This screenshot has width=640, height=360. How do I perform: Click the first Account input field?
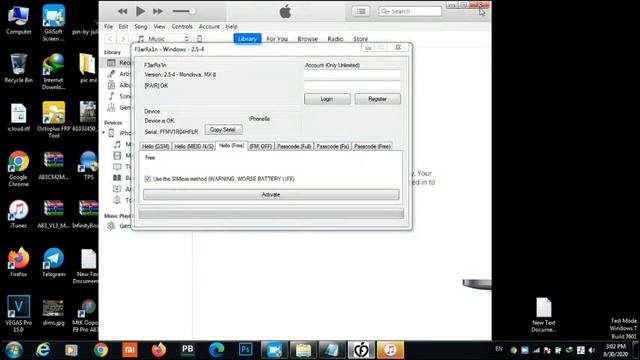[x=352, y=74]
